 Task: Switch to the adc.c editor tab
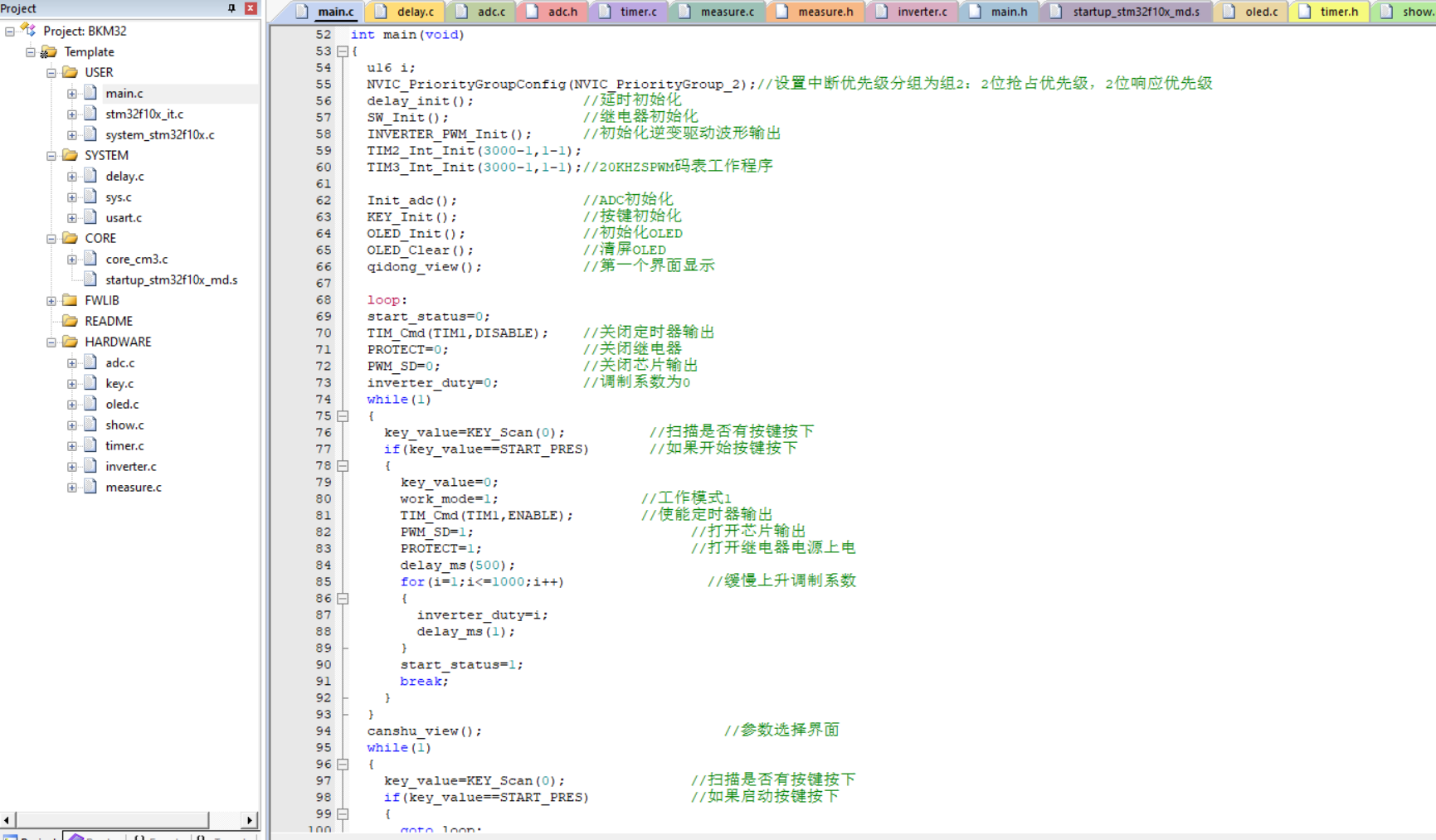click(x=481, y=12)
